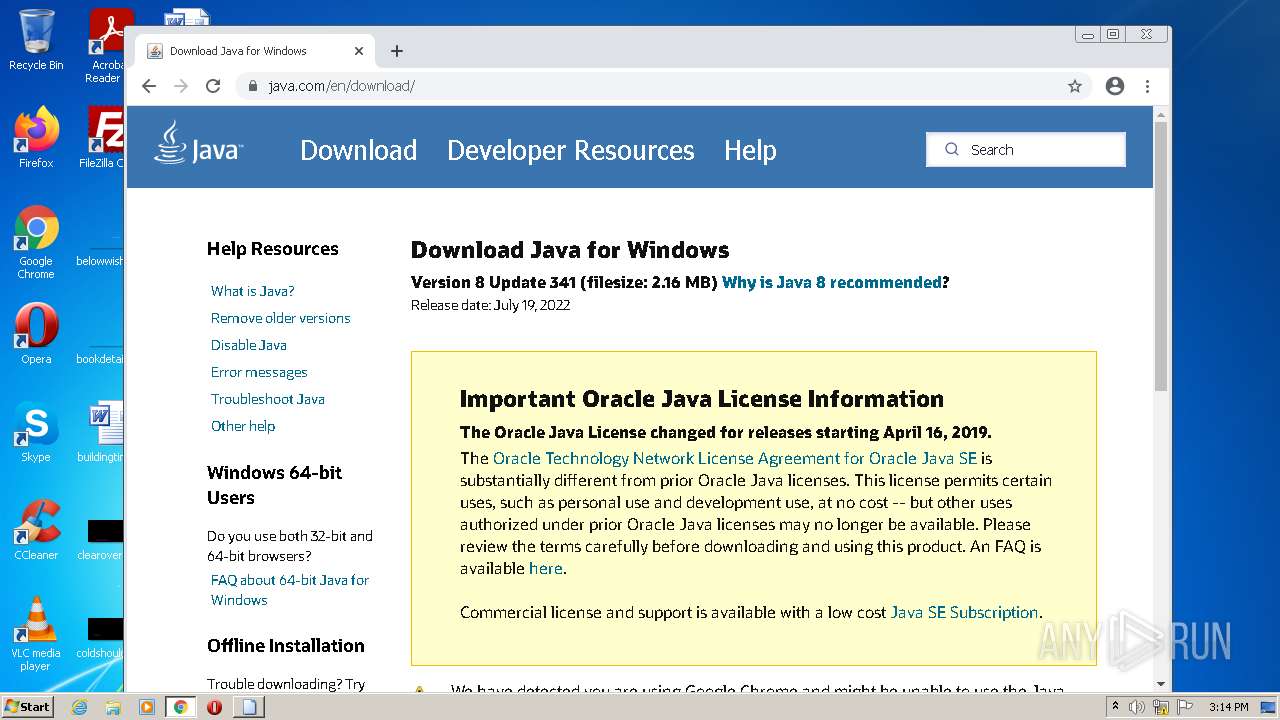Open the Help menu in Java header
Screen dimensions: 1280x720
click(750, 150)
